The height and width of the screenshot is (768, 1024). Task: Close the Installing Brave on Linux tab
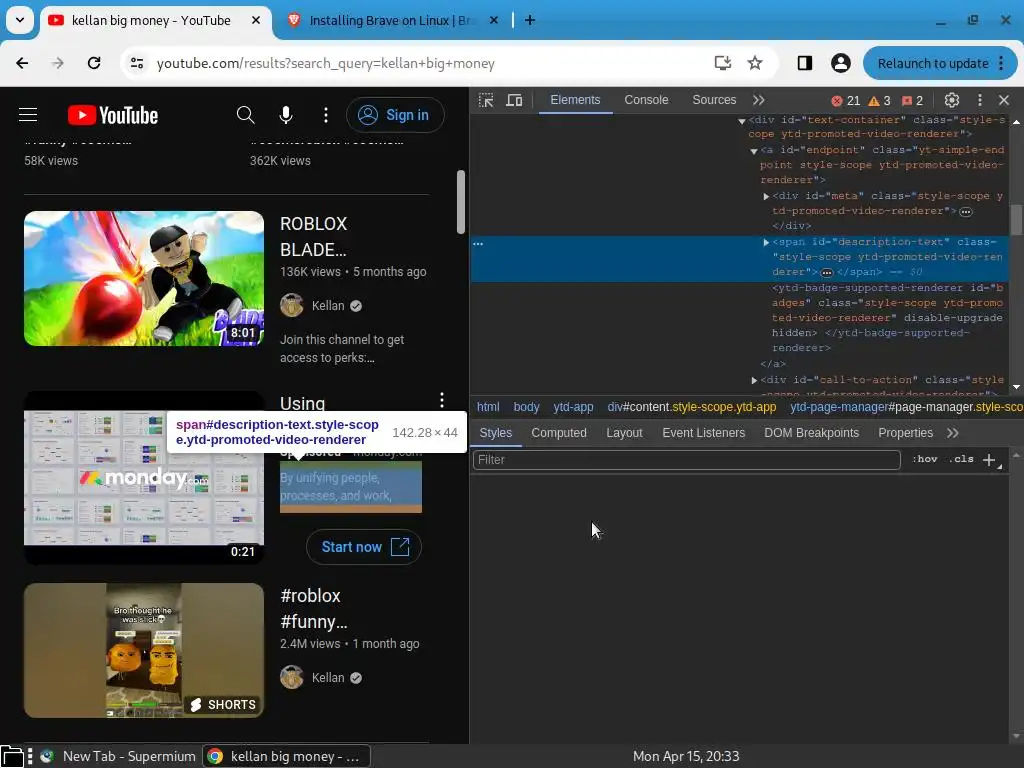coord(494,20)
